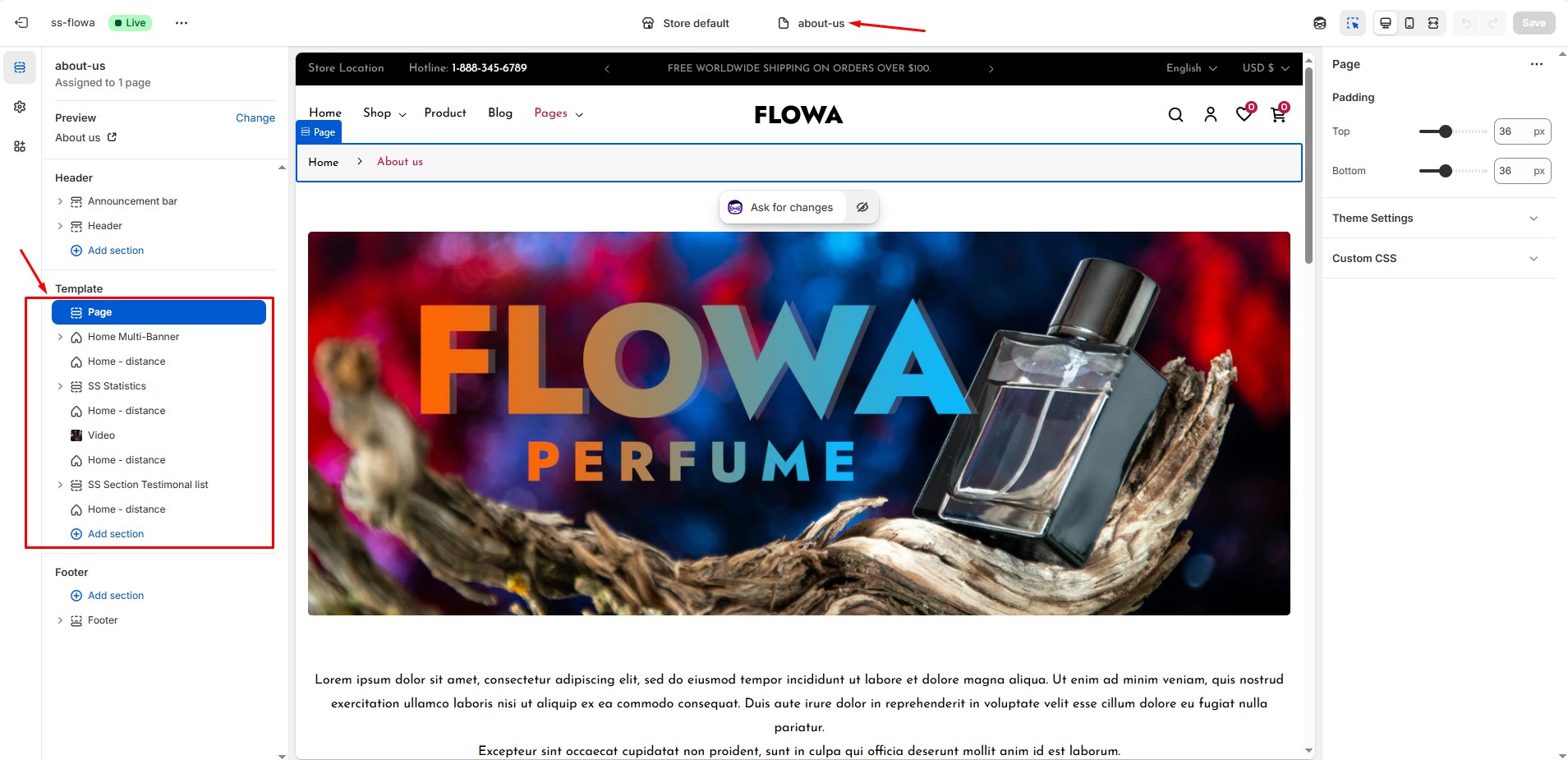Image resolution: width=1568 pixels, height=760 pixels.
Task: Open the app embeds sidebar icon
Action: [20, 146]
